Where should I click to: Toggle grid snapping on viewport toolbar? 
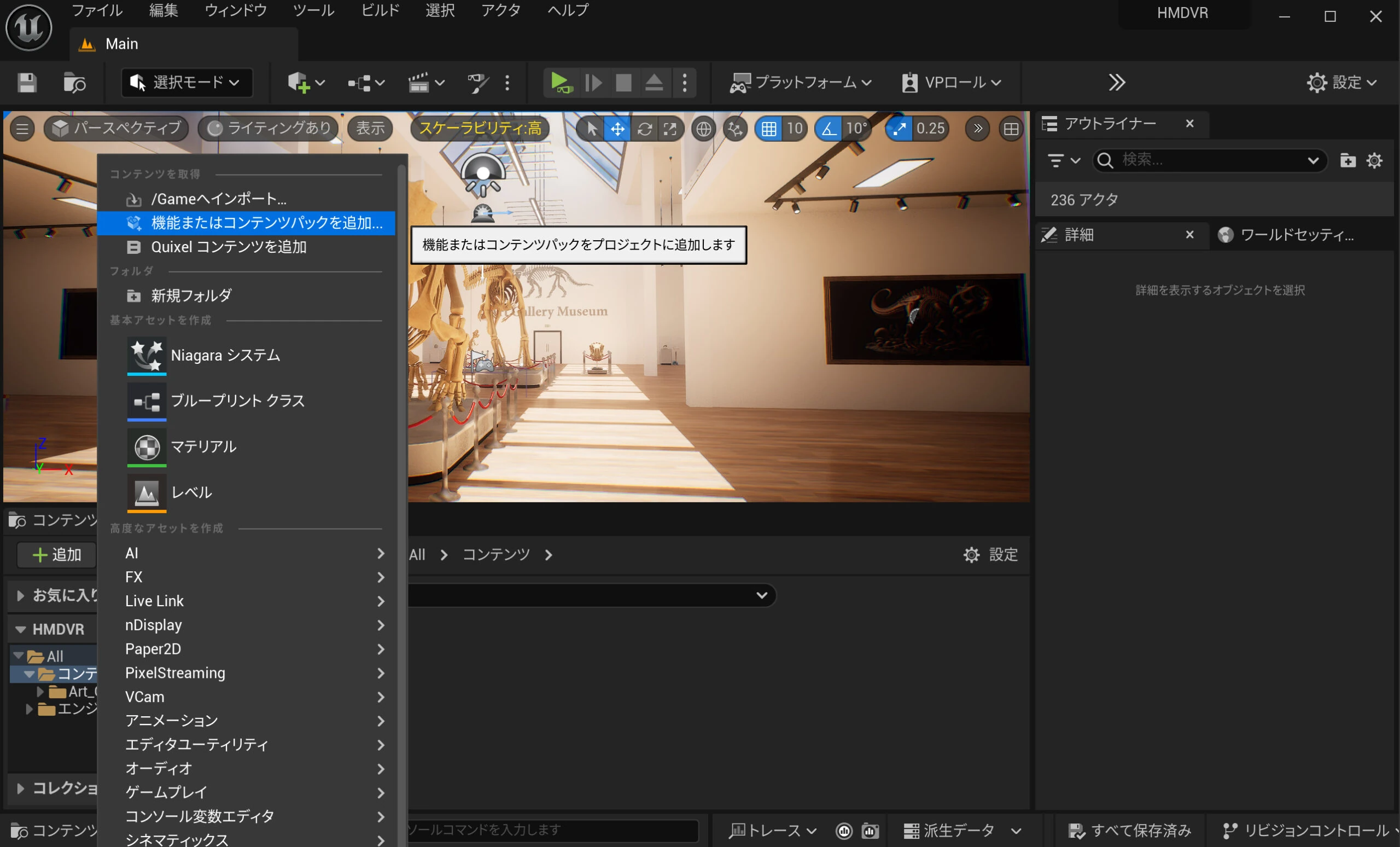[768, 129]
